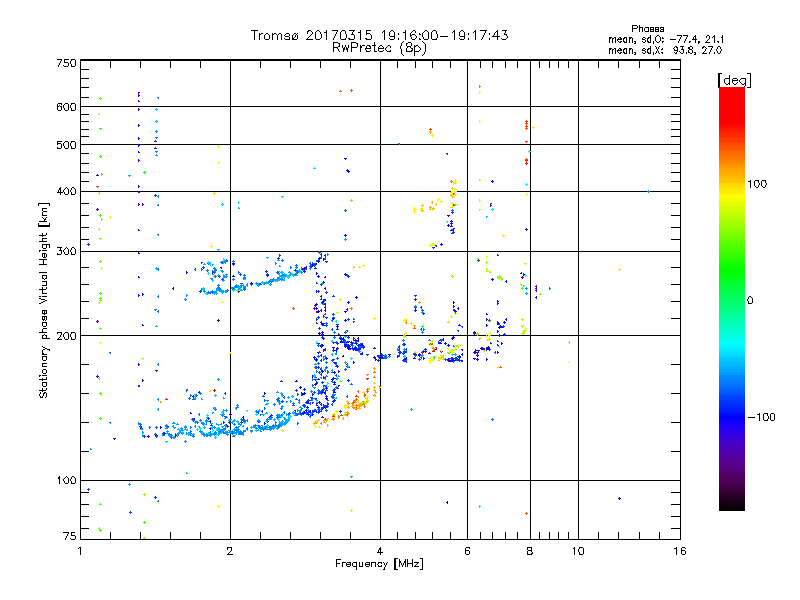The width and height of the screenshot is (800, 600).
Task: Click the x-axis '6' tick label
Action: (x=467, y=551)
